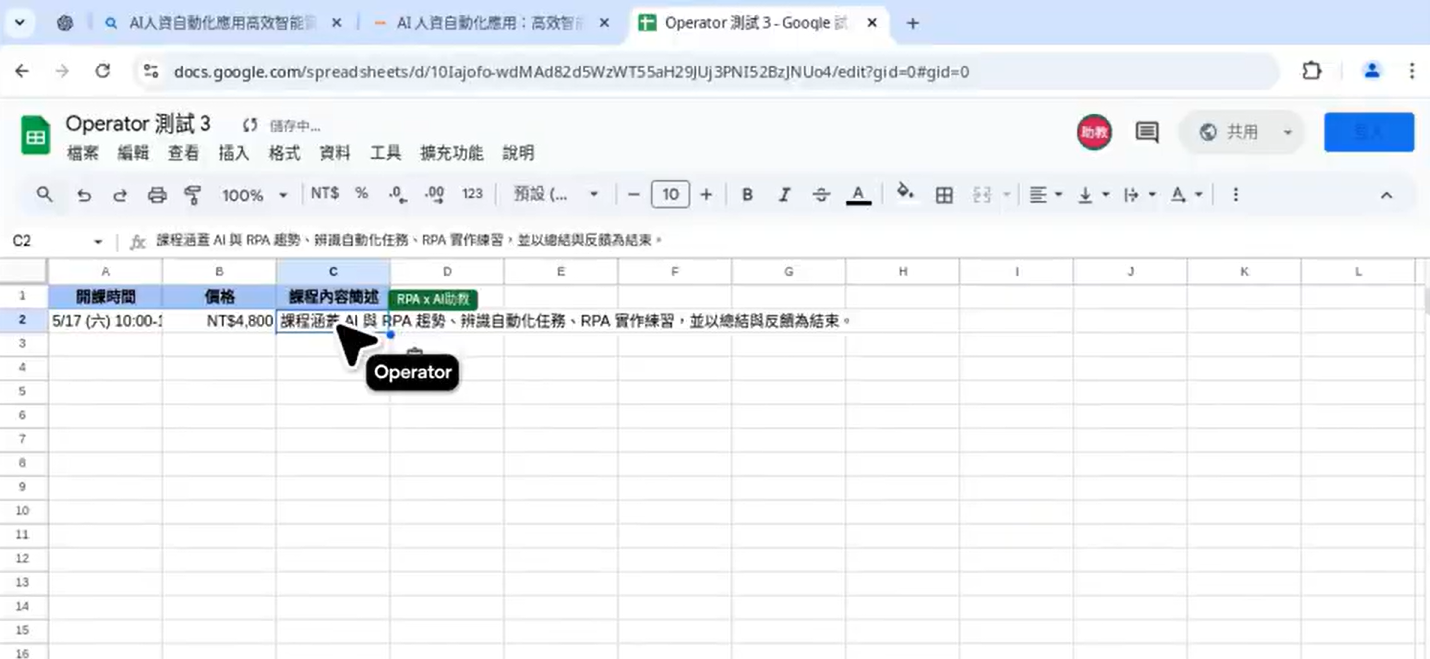Open the 說明 menu

pos(518,153)
